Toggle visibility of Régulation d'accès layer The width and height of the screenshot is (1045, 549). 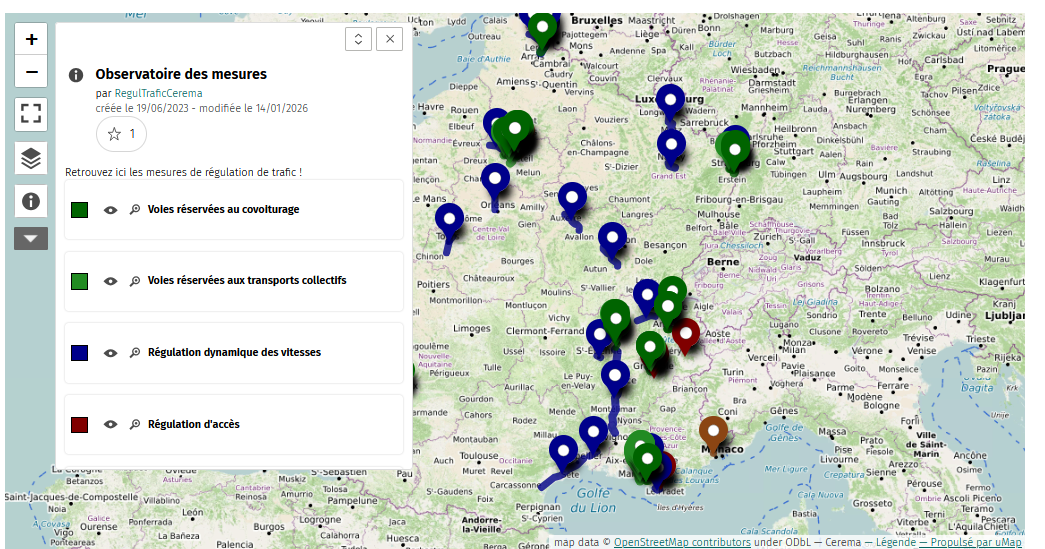click(111, 425)
